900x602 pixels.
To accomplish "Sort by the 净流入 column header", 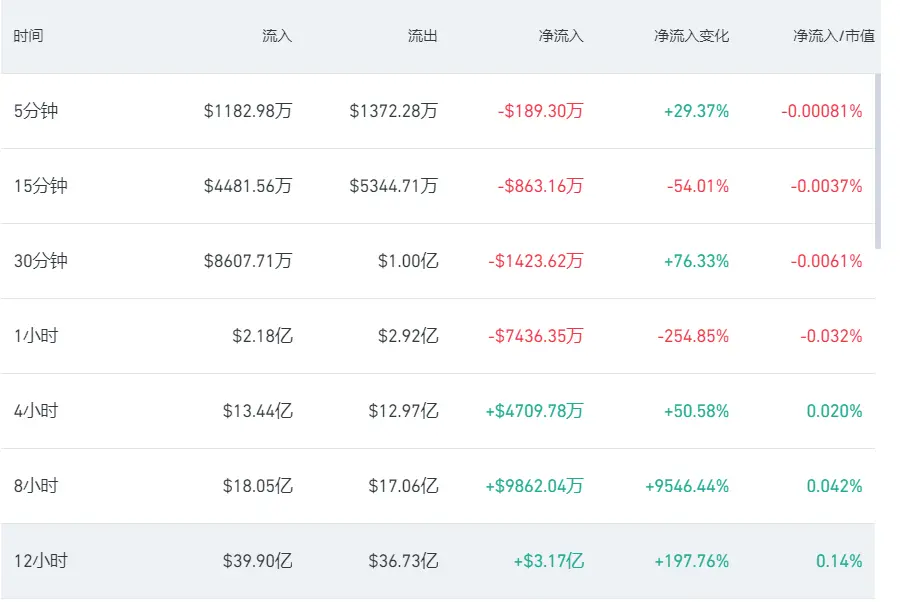I will coord(561,36).
